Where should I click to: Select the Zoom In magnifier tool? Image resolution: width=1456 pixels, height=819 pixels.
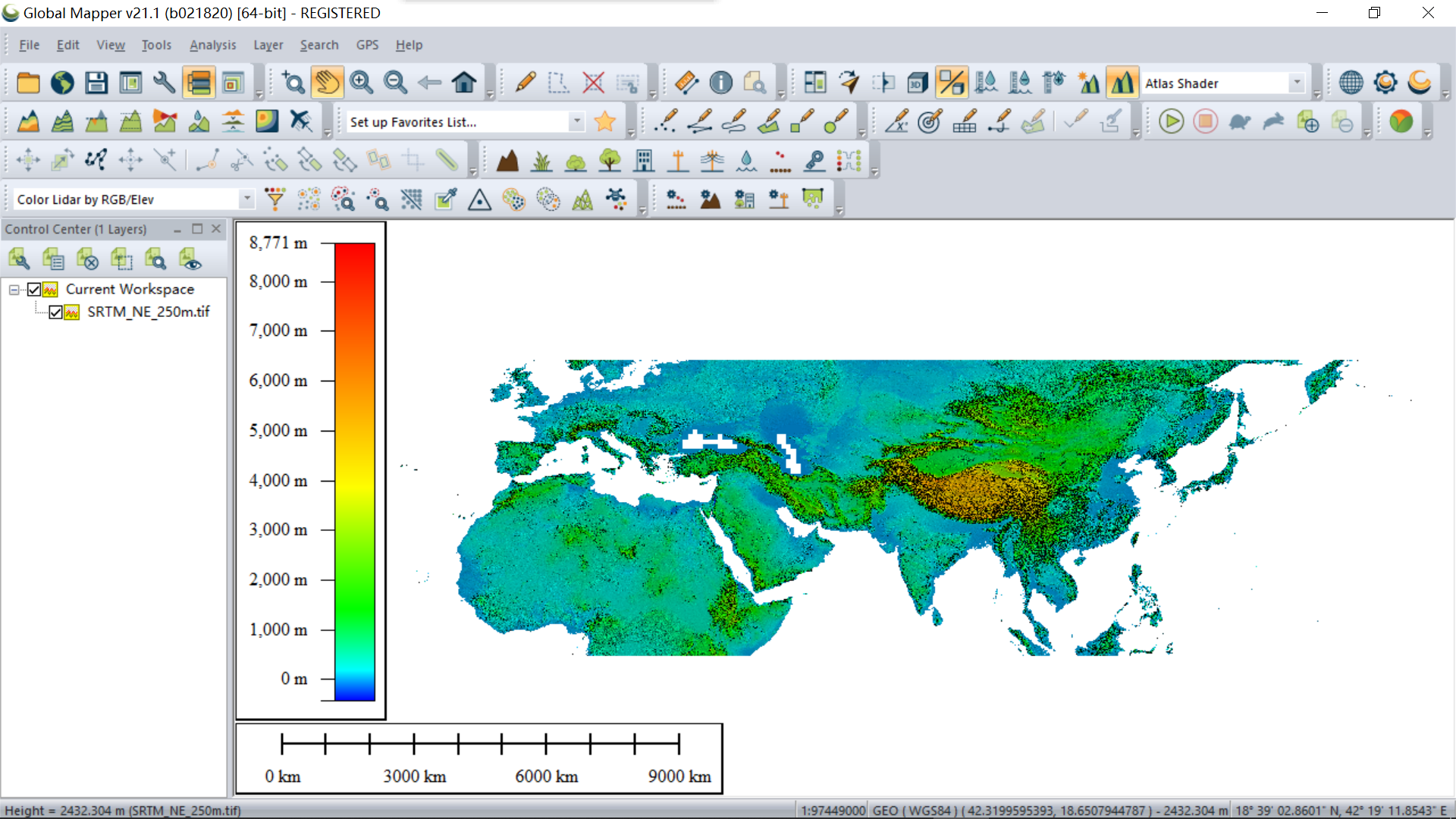tap(361, 83)
